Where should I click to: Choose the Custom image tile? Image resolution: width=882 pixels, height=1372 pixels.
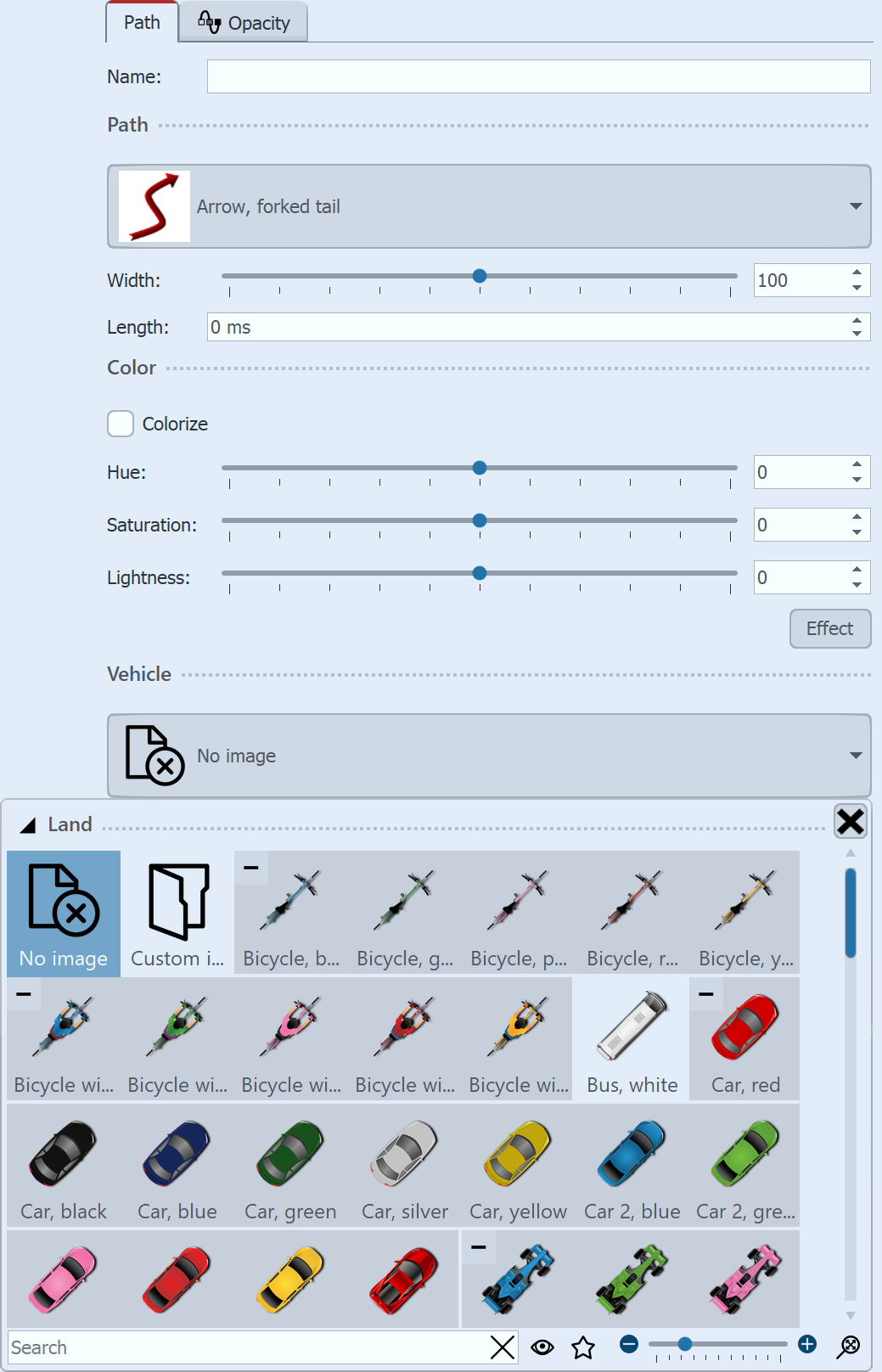tap(177, 914)
